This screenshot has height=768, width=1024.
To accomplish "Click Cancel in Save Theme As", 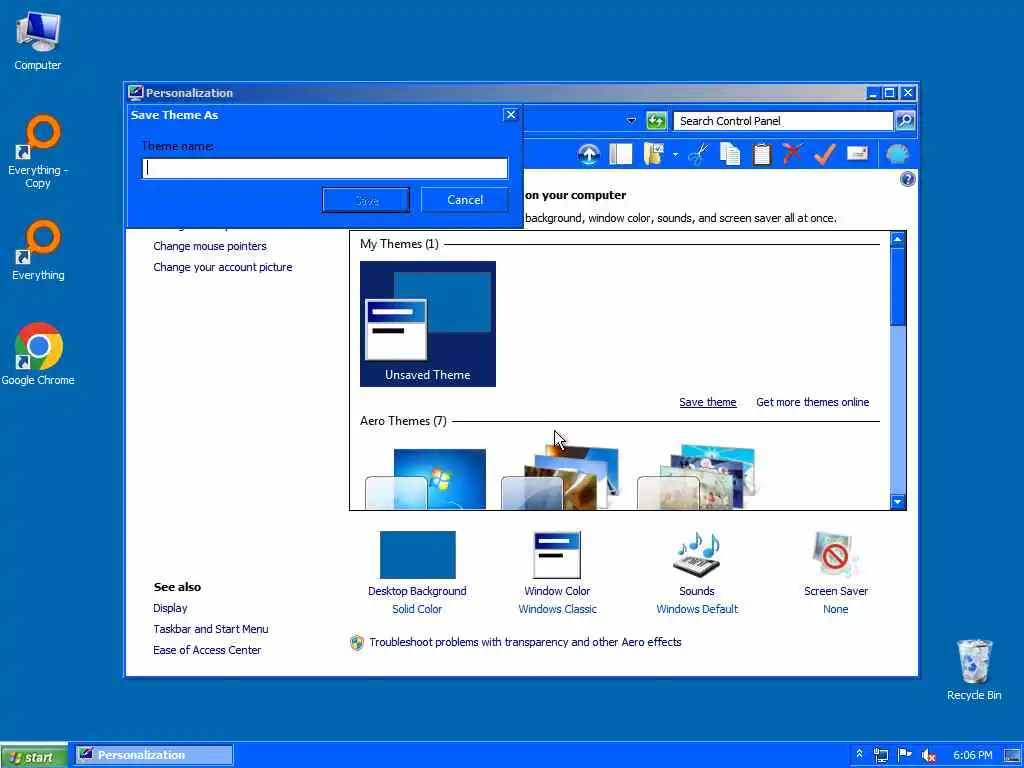I will (x=465, y=200).
